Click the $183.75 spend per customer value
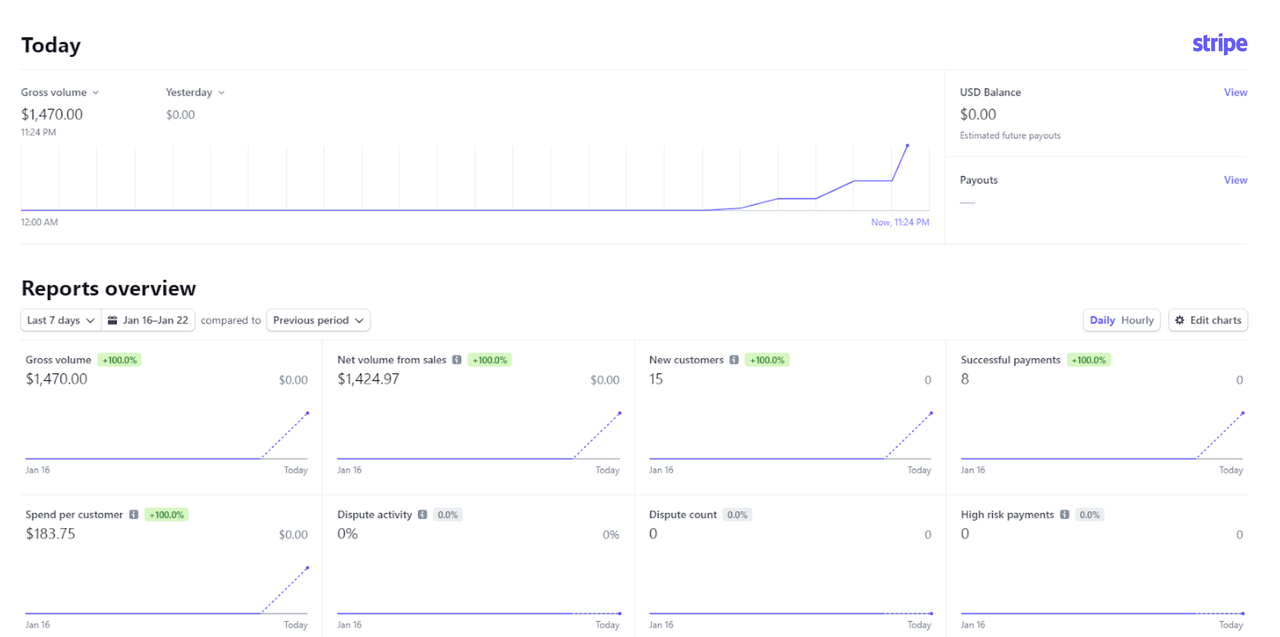The image size is (1280, 637). (x=50, y=535)
